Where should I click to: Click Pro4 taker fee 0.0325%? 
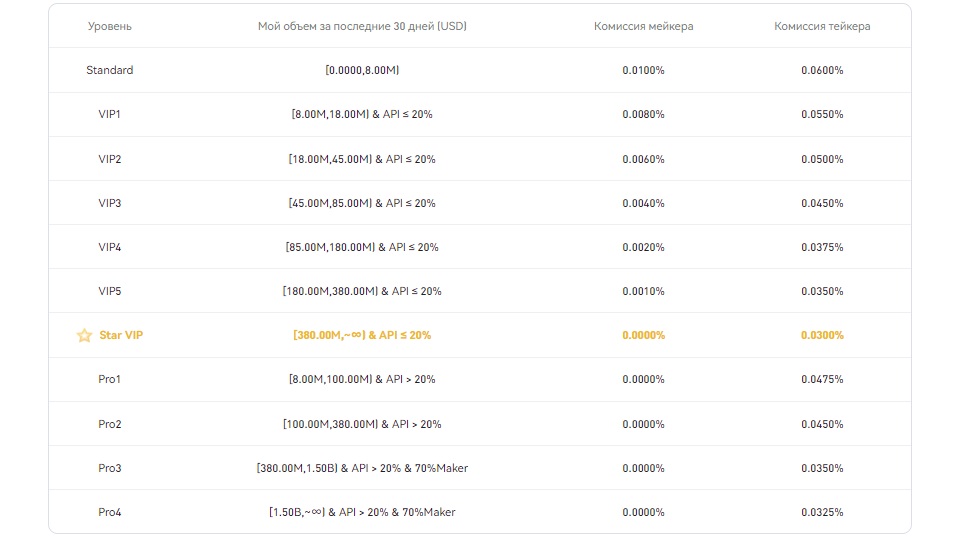[822, 512]
